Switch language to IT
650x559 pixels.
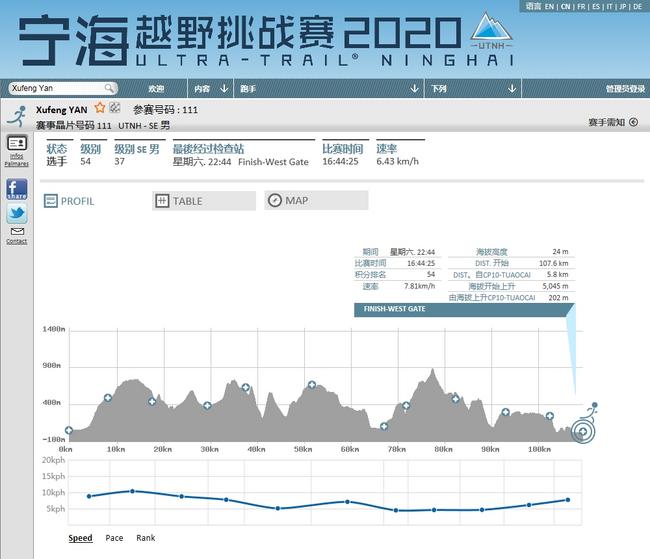pos(609,7)
